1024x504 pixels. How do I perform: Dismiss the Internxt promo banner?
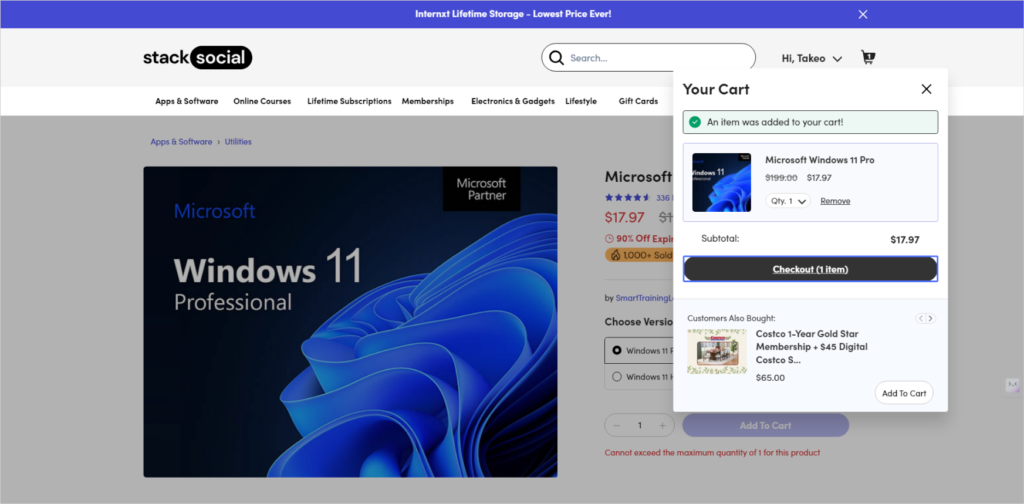pyautogui.click(x=863, y=14)
